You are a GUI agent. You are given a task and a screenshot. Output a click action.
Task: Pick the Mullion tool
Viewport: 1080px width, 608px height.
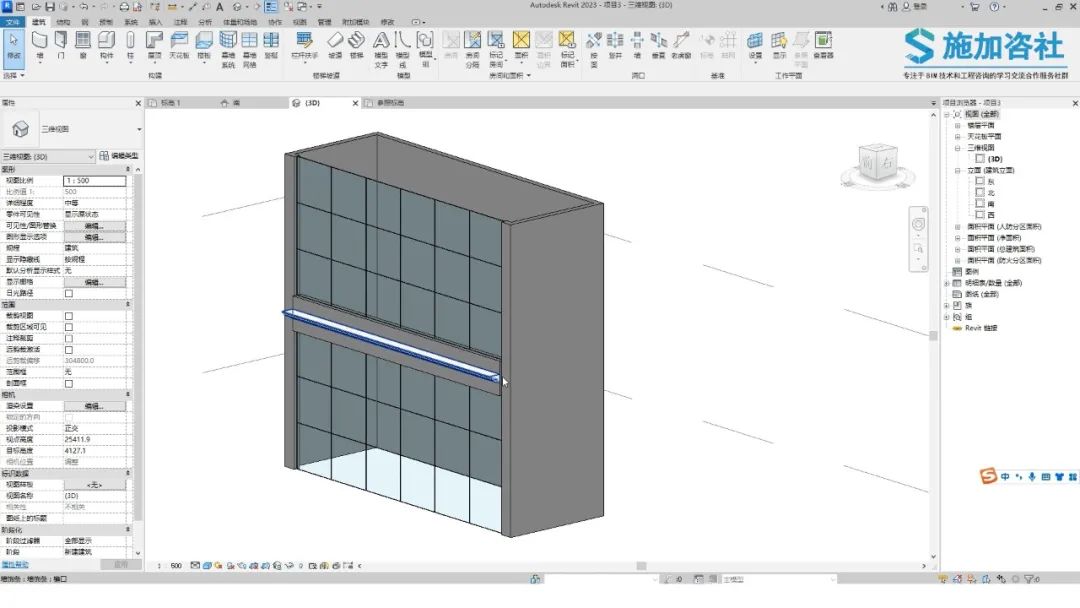(271, 45)
